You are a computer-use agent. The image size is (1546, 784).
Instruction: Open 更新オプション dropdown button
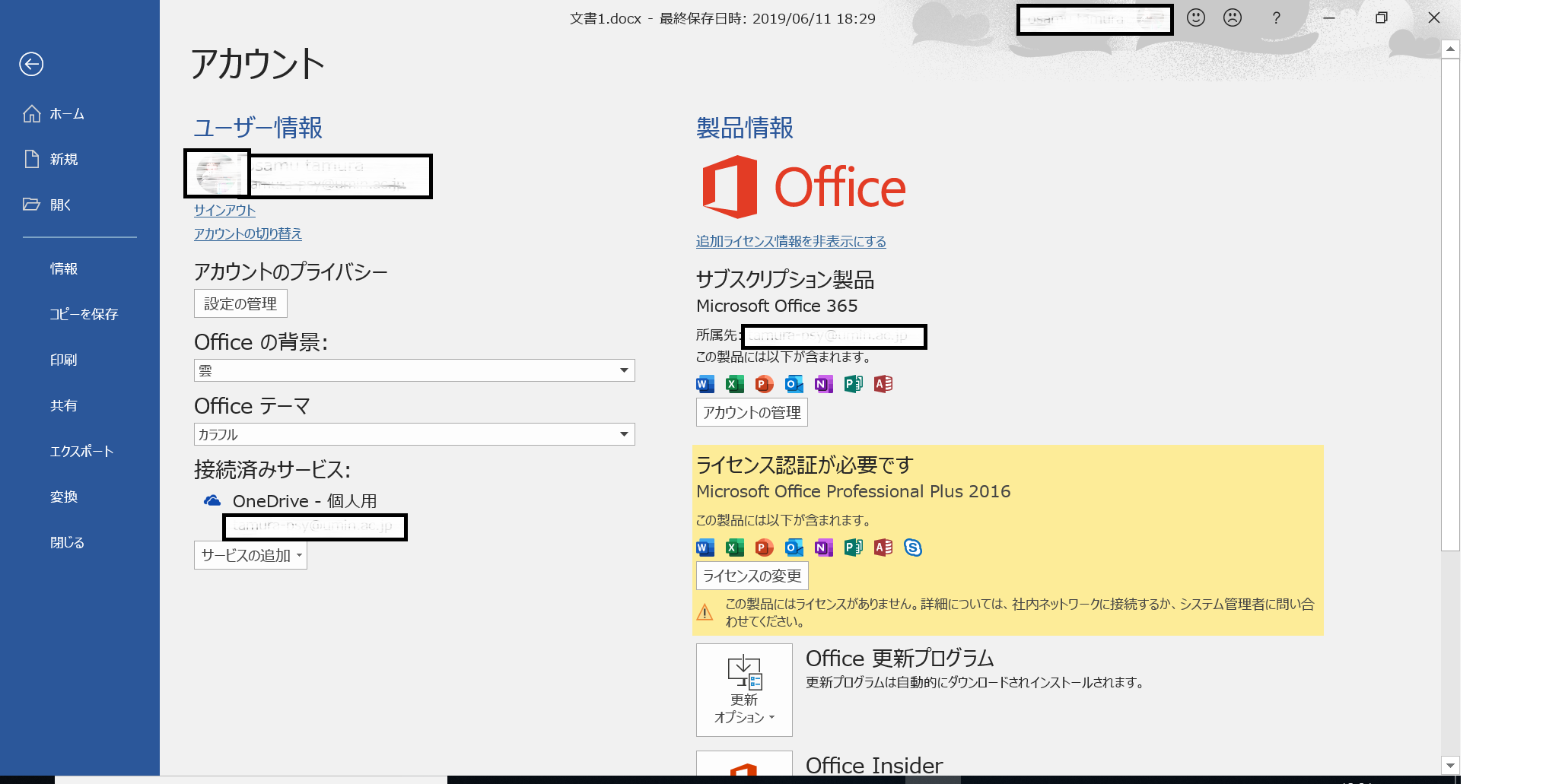(x=744, y=690)
